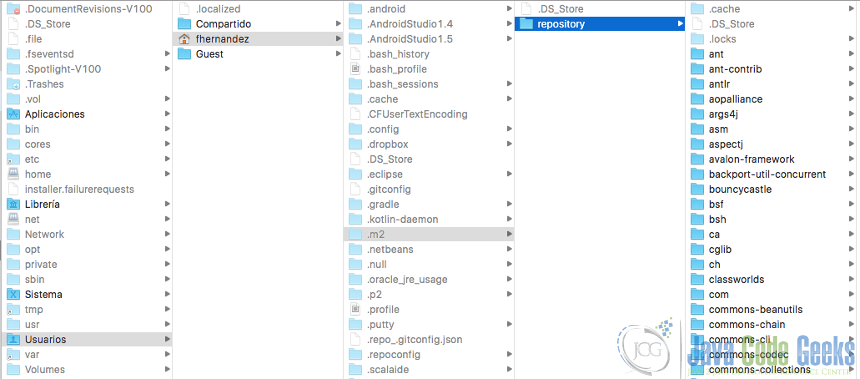
Task: Click the cglib folder icon
Action: pos(697,249)
